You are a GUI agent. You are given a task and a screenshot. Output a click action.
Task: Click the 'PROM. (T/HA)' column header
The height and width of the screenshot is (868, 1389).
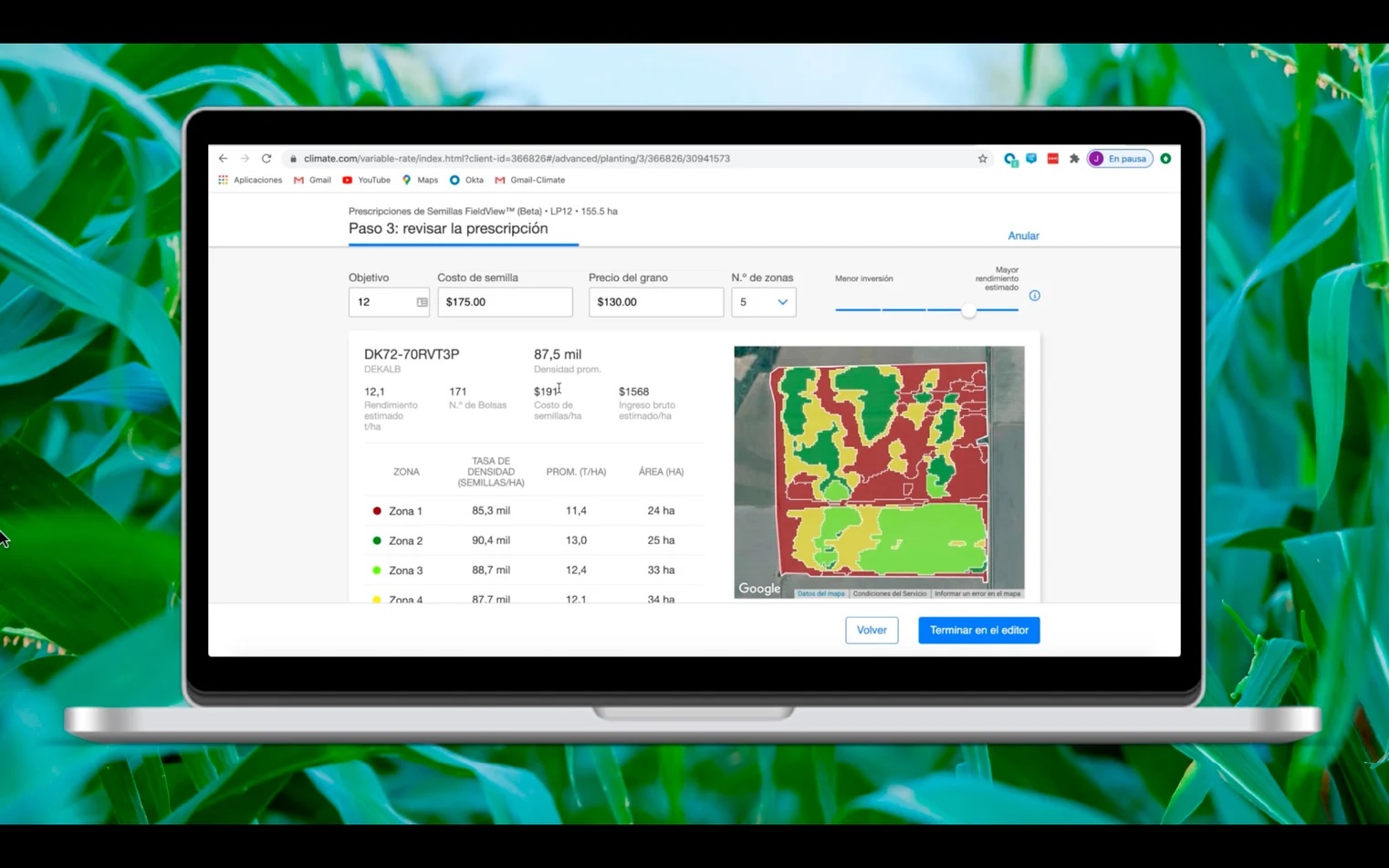tap(576, 472)
